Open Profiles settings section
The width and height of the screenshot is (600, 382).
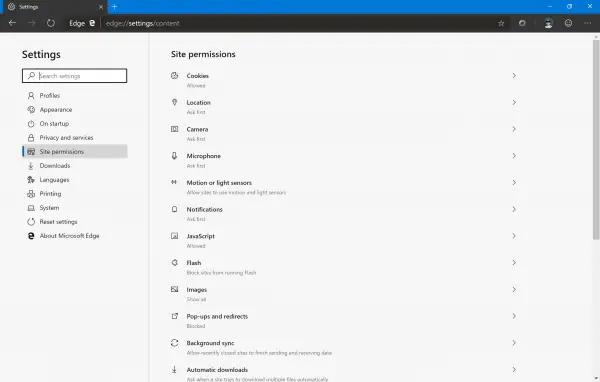click(x=75, y=95)
